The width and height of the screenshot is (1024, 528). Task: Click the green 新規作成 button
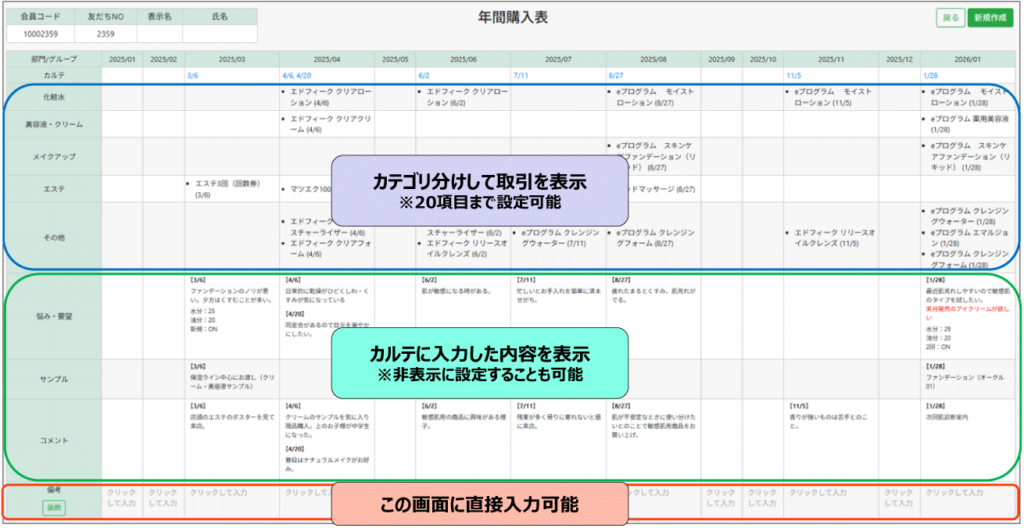(x=990, y=18)
